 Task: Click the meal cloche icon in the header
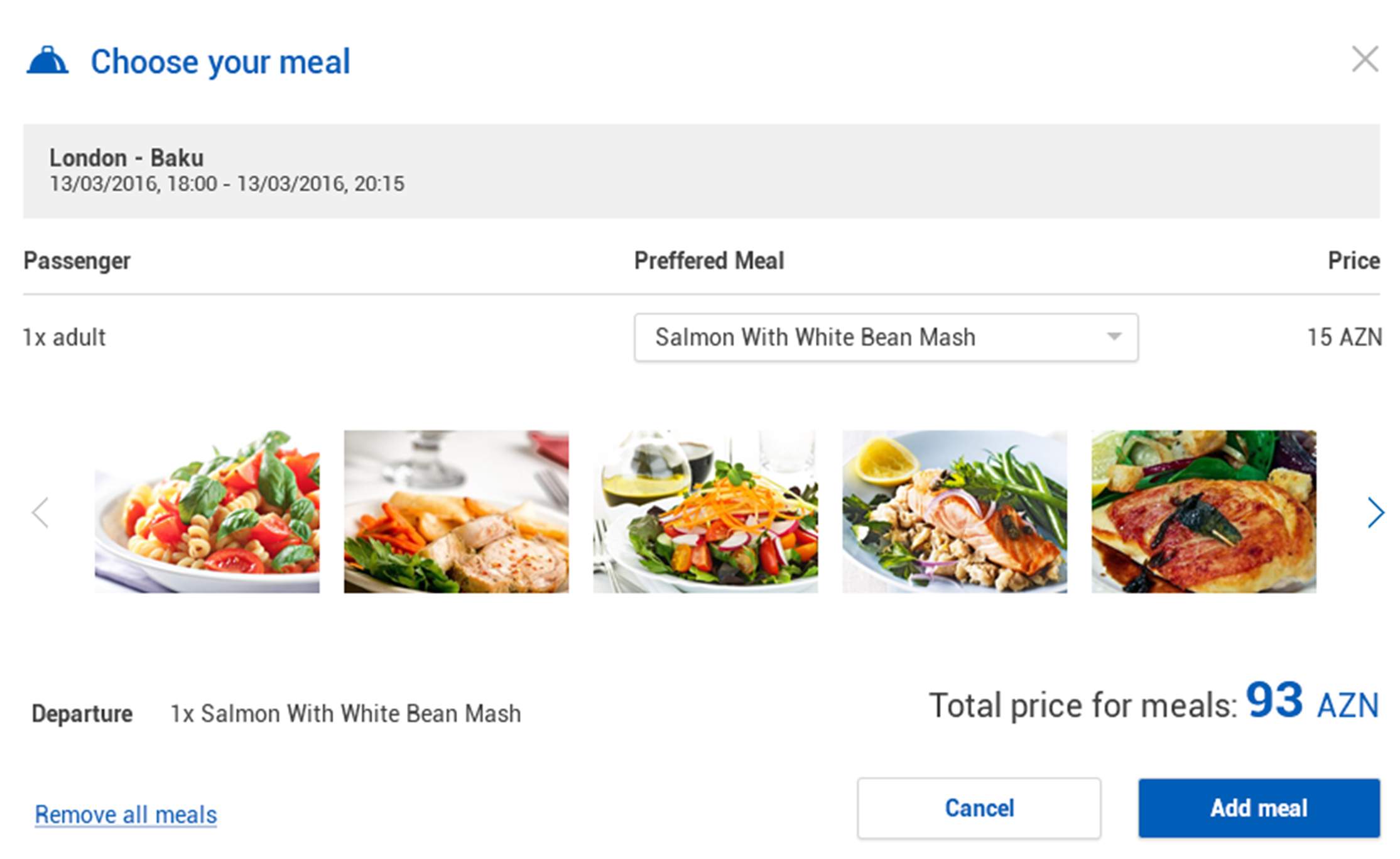click(x=47, y=61)
